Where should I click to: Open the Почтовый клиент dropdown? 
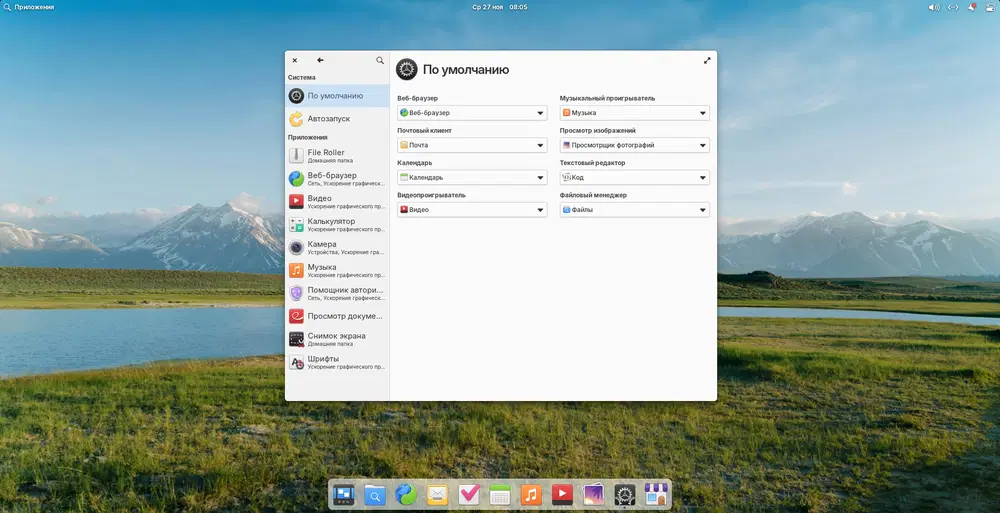pyautogui.click(x=472, y=145)
